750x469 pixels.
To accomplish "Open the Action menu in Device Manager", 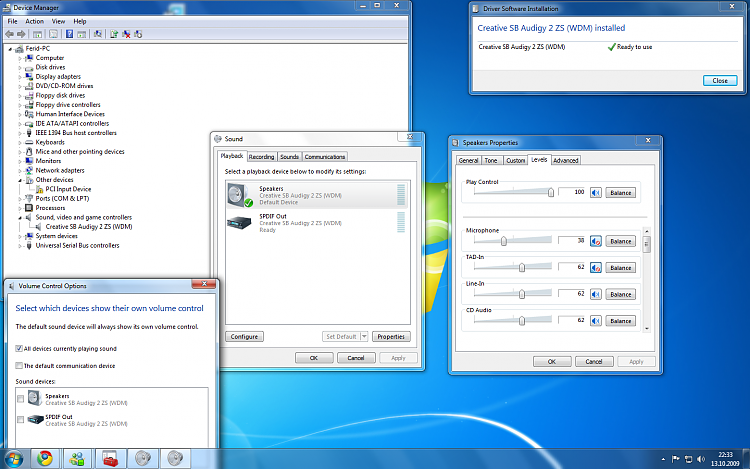I will click(34, 22).
